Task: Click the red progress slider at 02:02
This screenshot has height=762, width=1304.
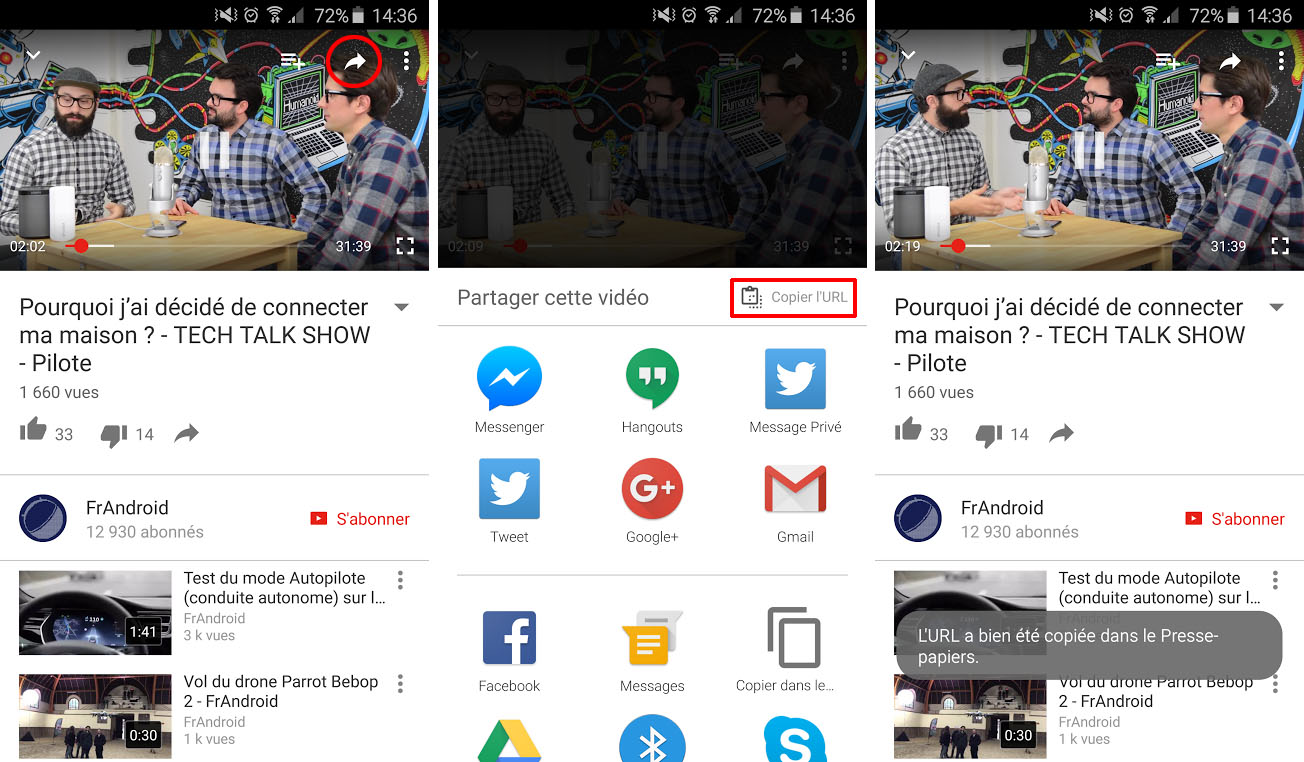Action: click(x=81, y=245)
